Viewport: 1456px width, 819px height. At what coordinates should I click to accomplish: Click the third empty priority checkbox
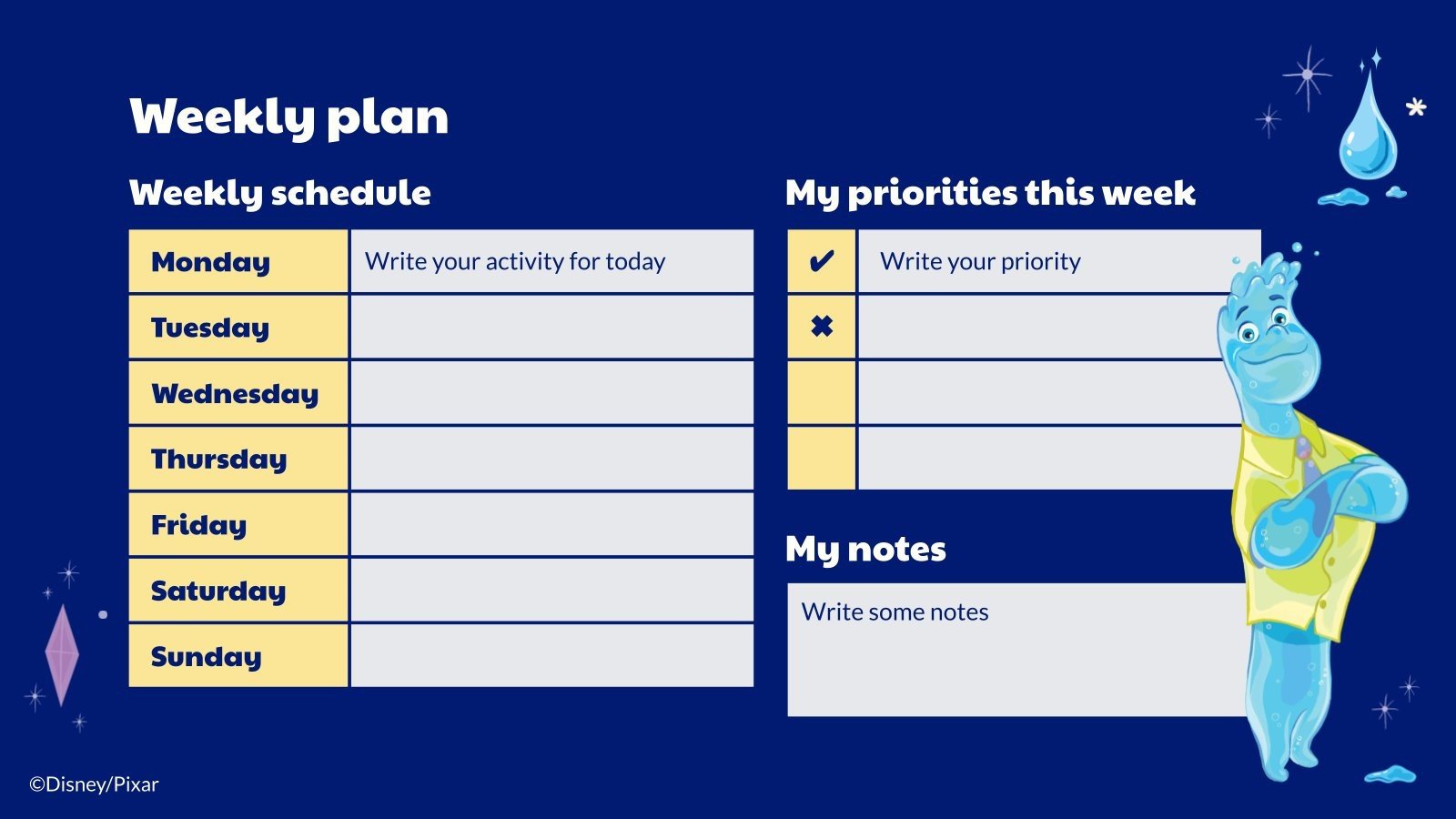821,393
